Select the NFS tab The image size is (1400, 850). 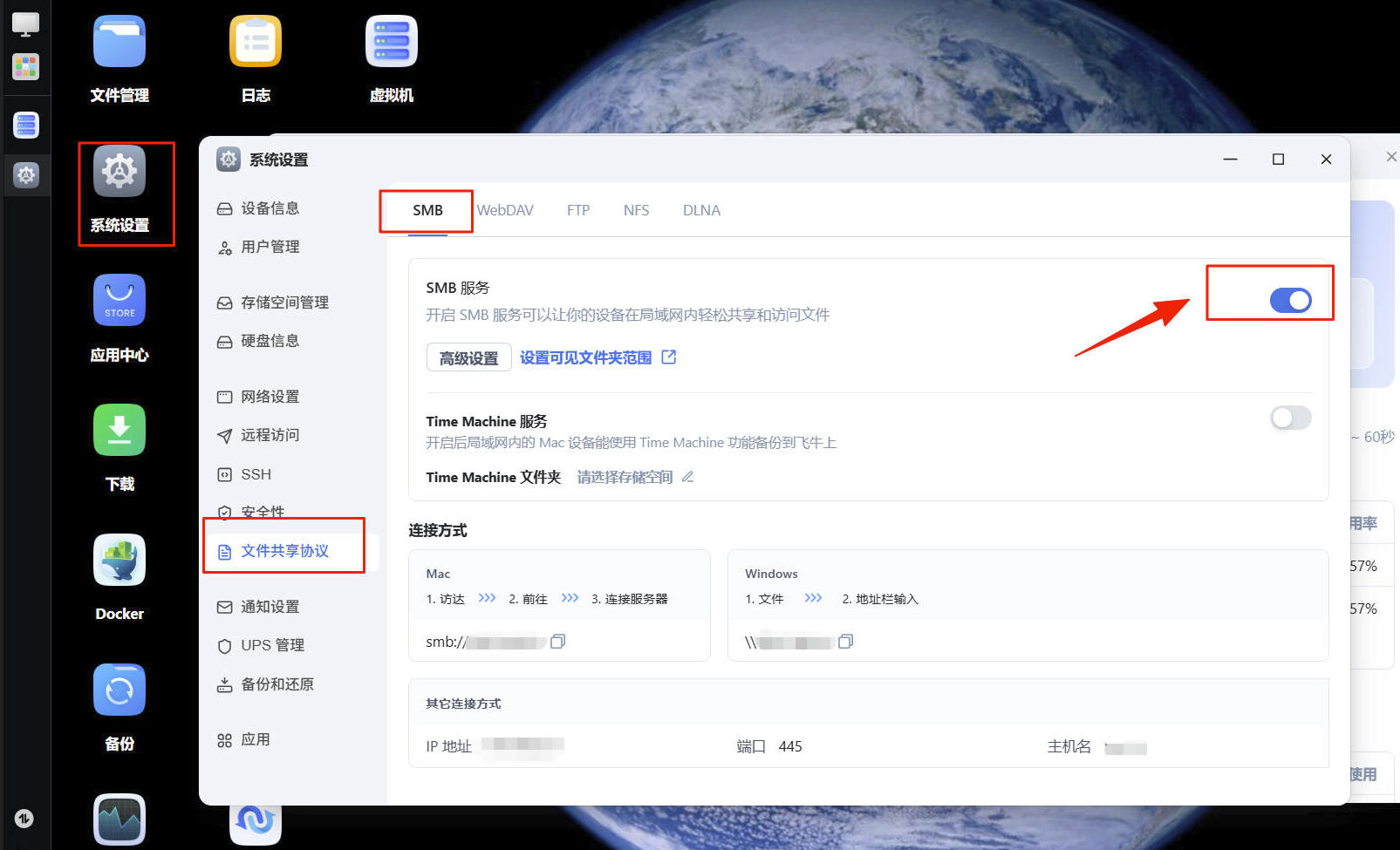click(636, 210)
